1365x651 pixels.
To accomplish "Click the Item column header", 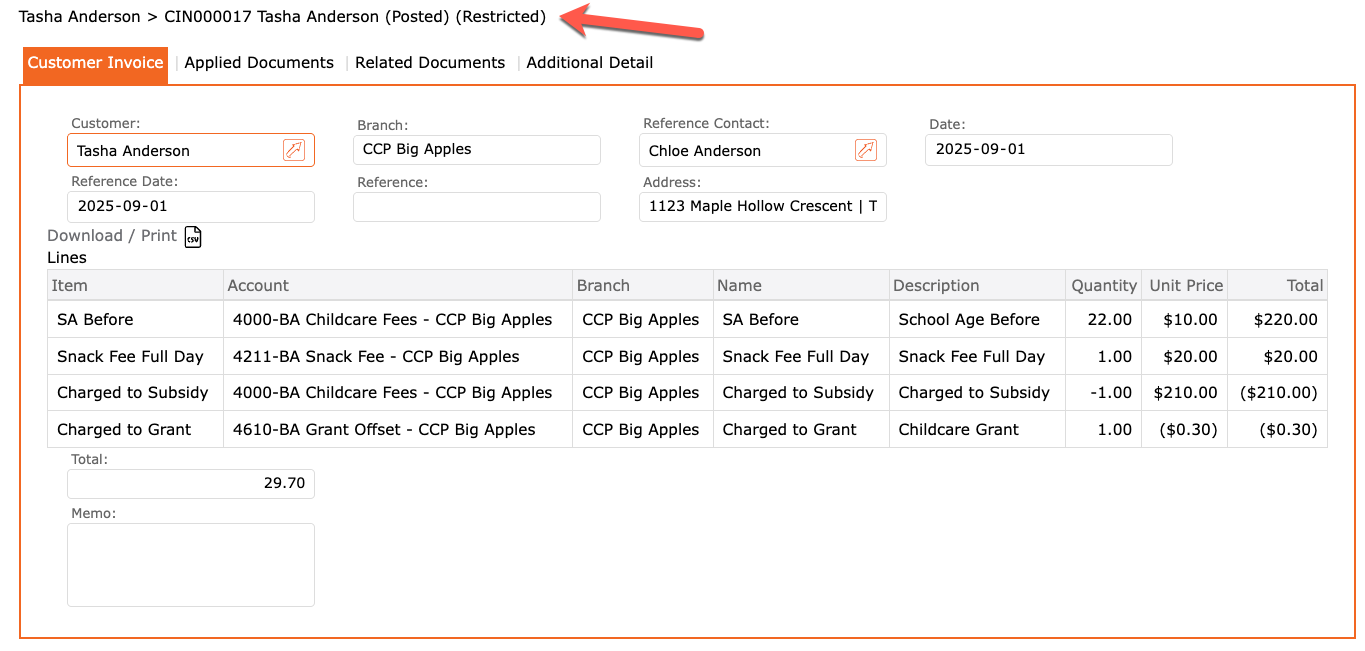I will coord(136,285).
